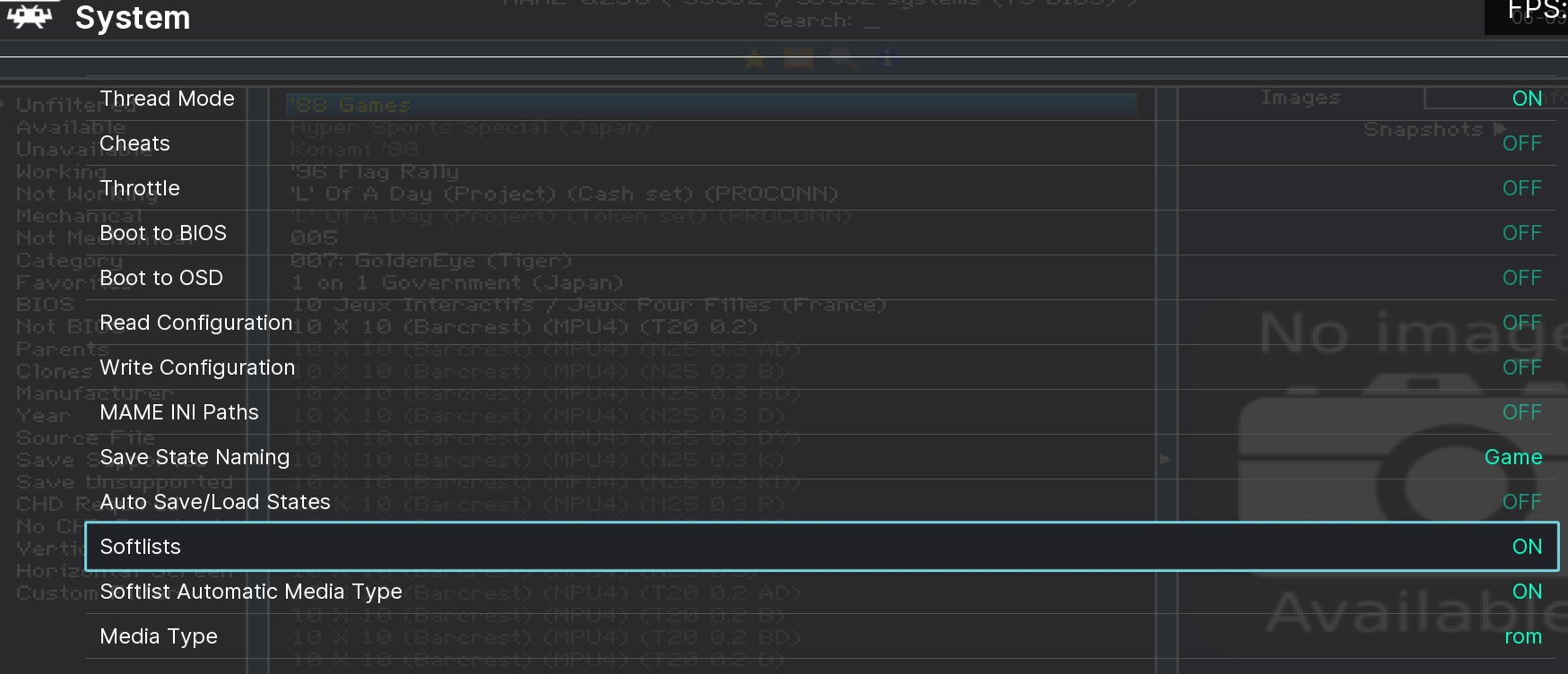Click the dimmed MAME info icon

(x=887, y=59)
